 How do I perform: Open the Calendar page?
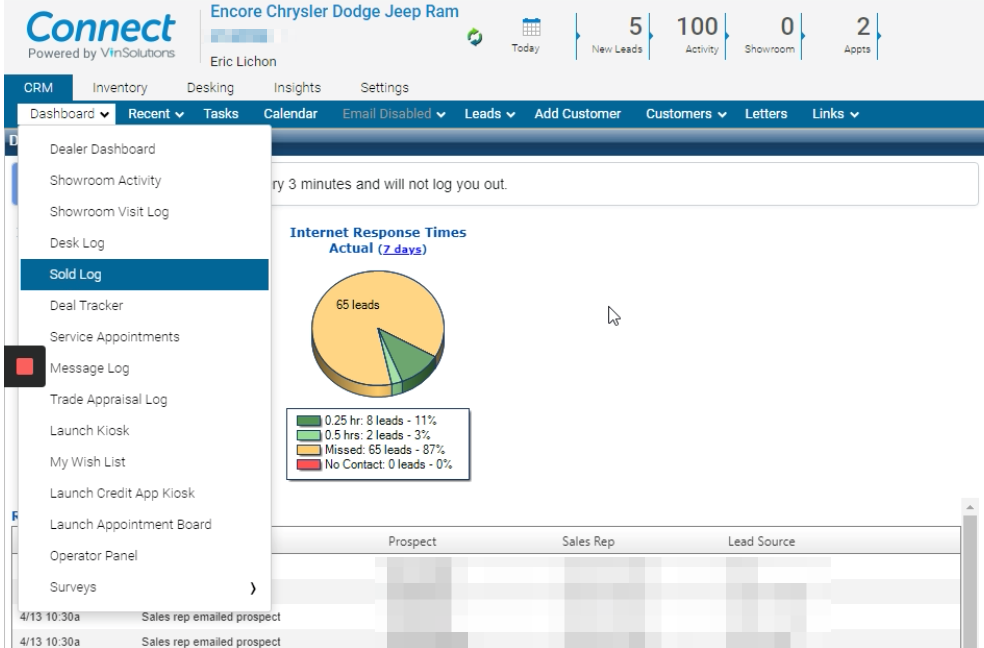click(291, 114)
